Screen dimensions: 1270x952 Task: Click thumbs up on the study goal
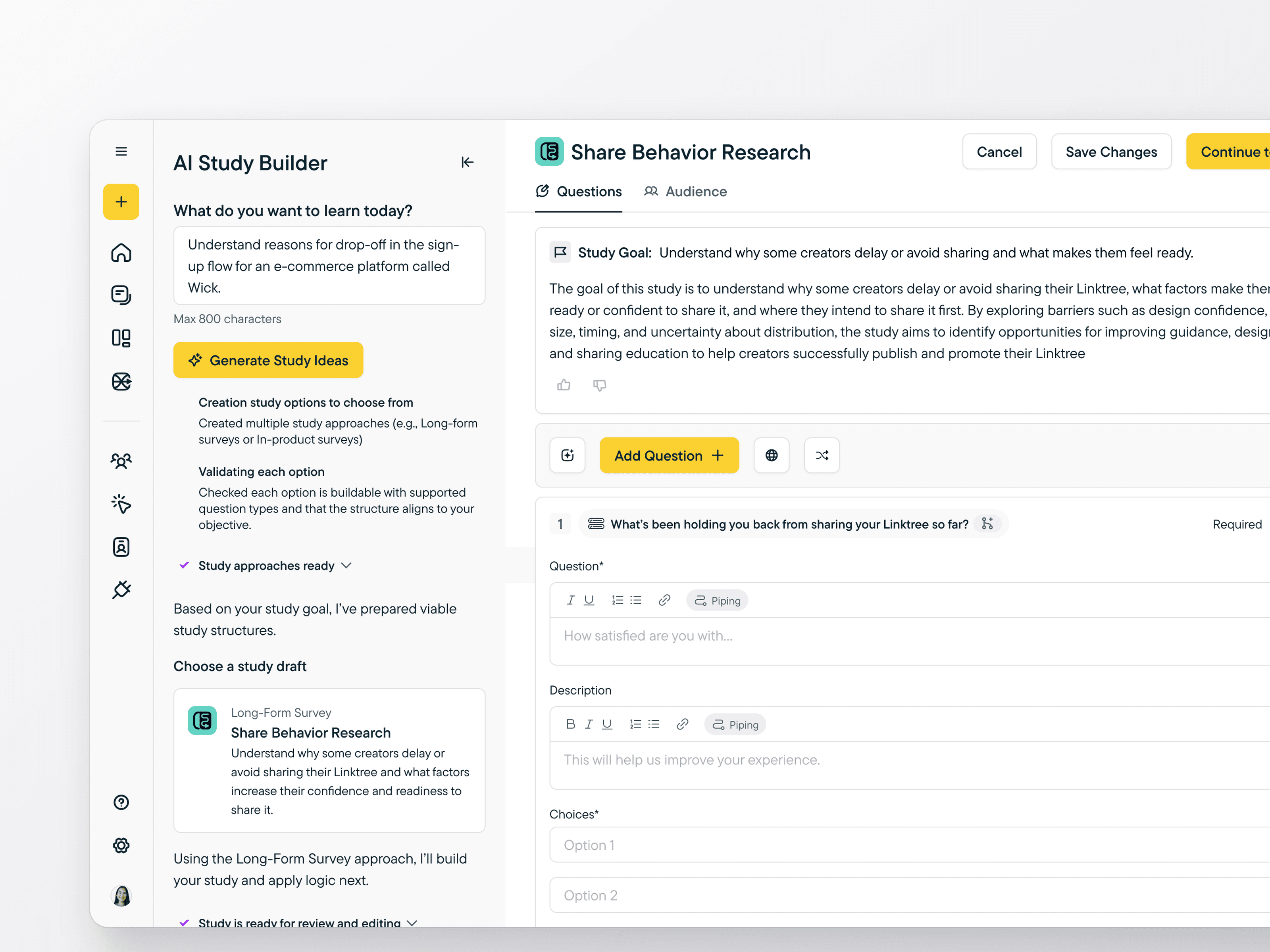click(564, 385)
